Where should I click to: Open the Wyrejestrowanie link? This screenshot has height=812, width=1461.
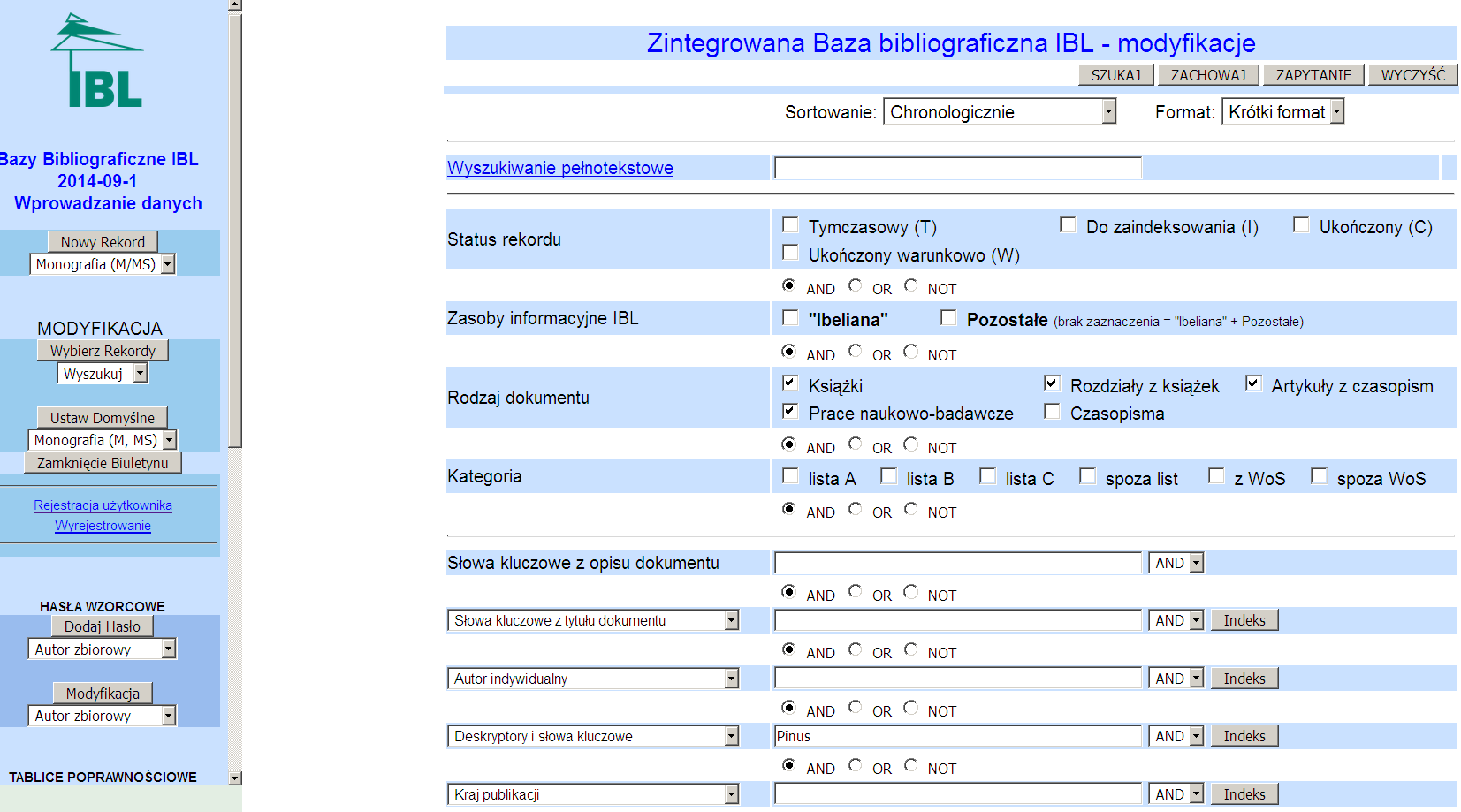(103, 526)
